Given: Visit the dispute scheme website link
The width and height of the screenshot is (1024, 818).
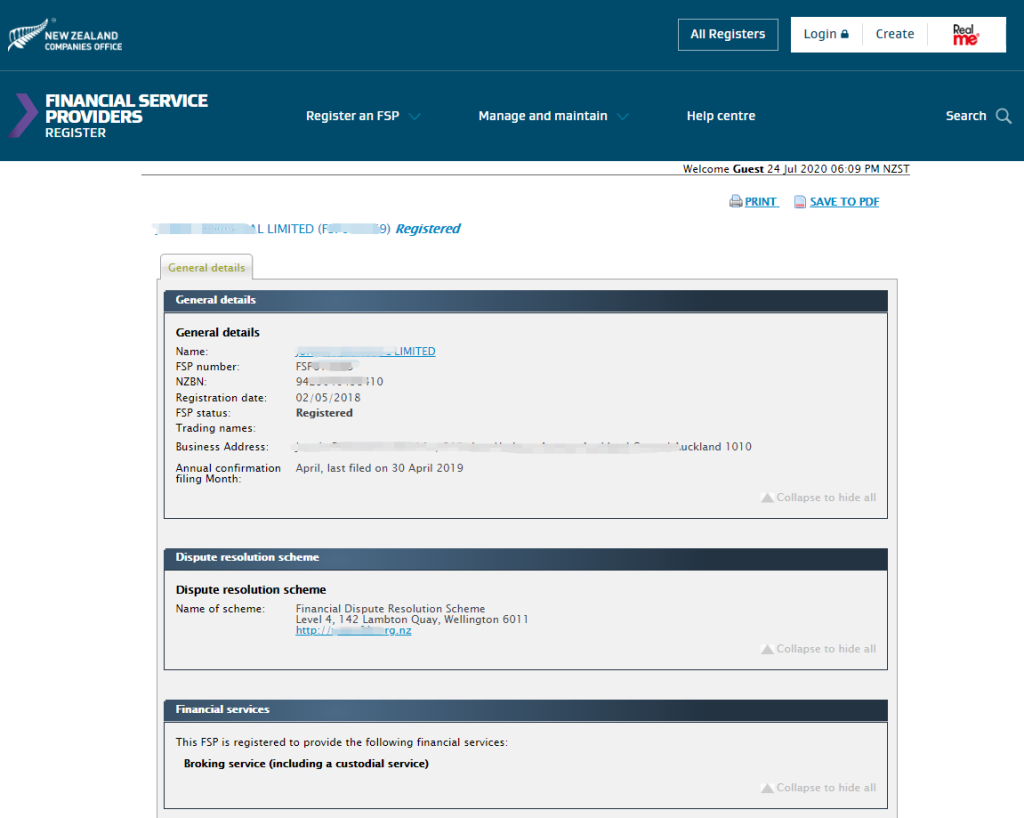Looking at the screenshot, I should pos(353,631).
